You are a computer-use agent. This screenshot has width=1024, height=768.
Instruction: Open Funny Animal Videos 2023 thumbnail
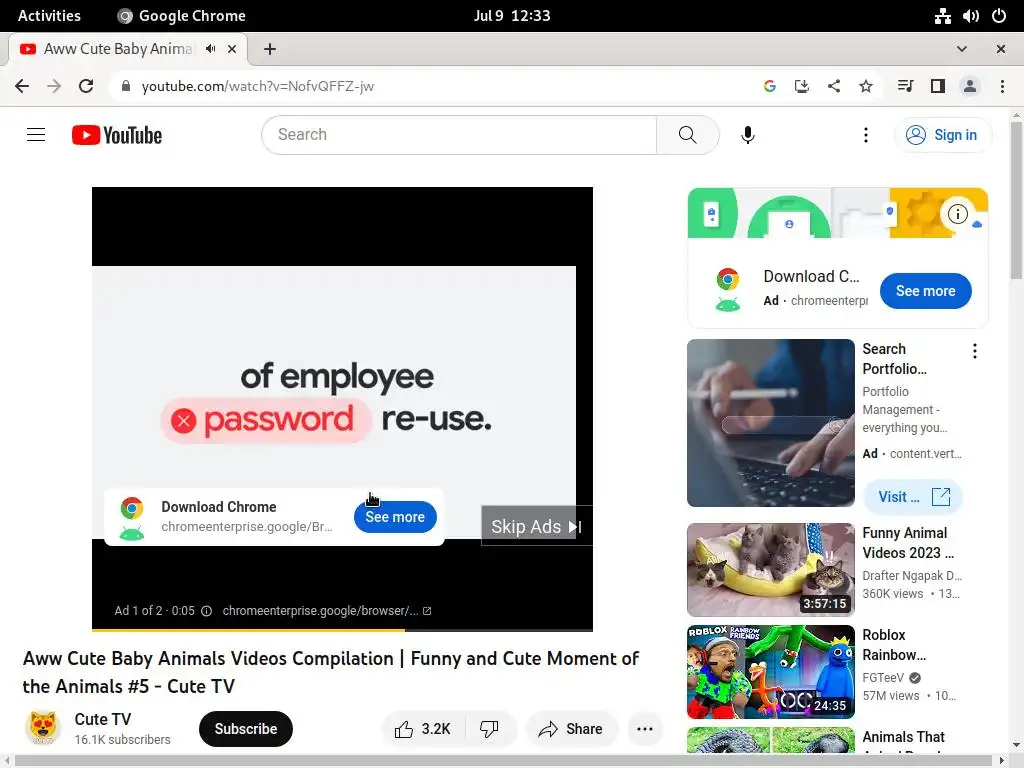click(x=771, y=569)
